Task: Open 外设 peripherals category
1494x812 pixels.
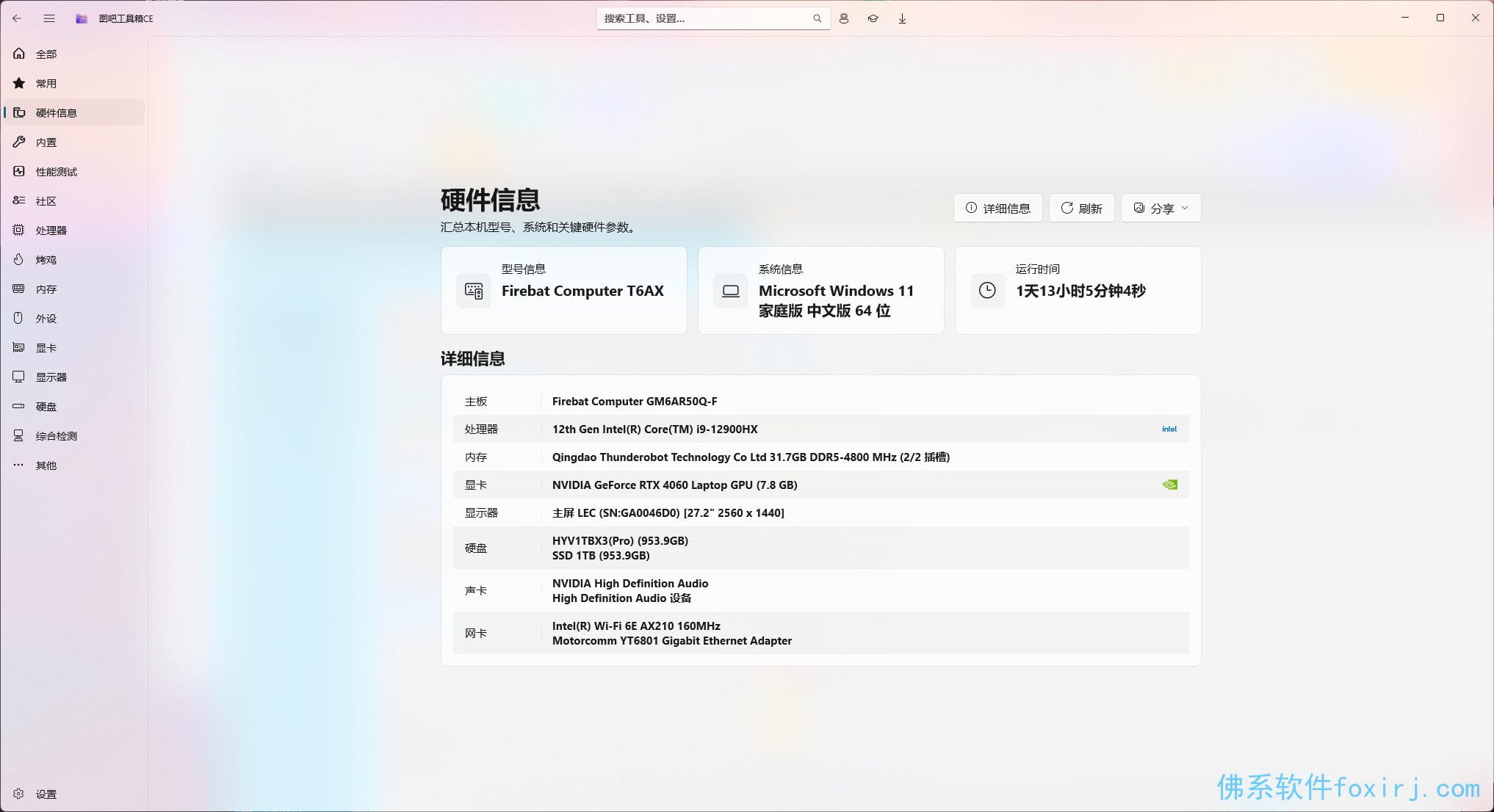Action: click(73, 319)
